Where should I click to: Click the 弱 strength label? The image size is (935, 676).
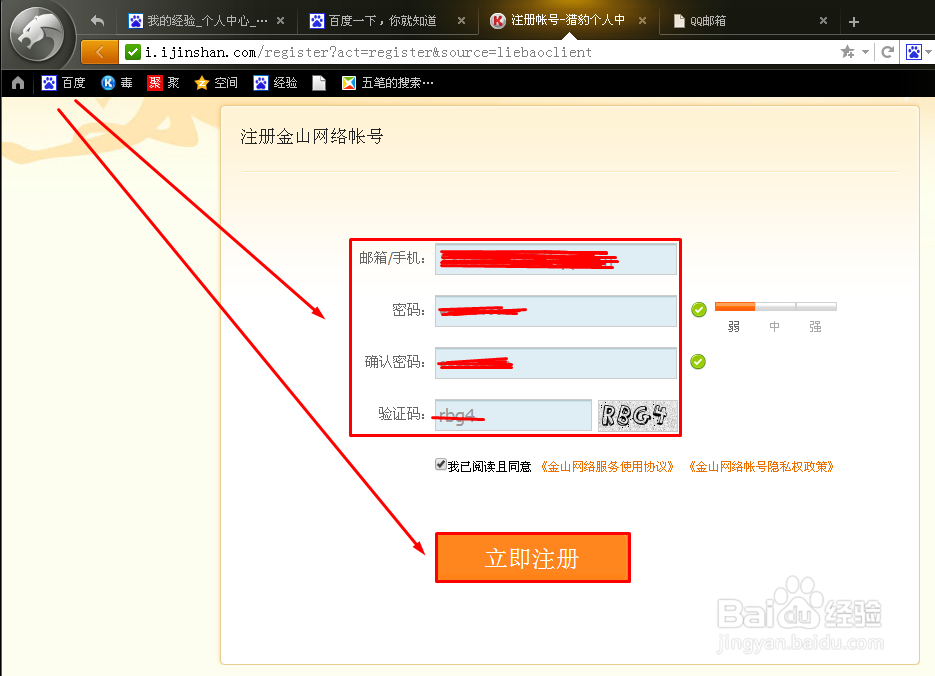[733, 327]
